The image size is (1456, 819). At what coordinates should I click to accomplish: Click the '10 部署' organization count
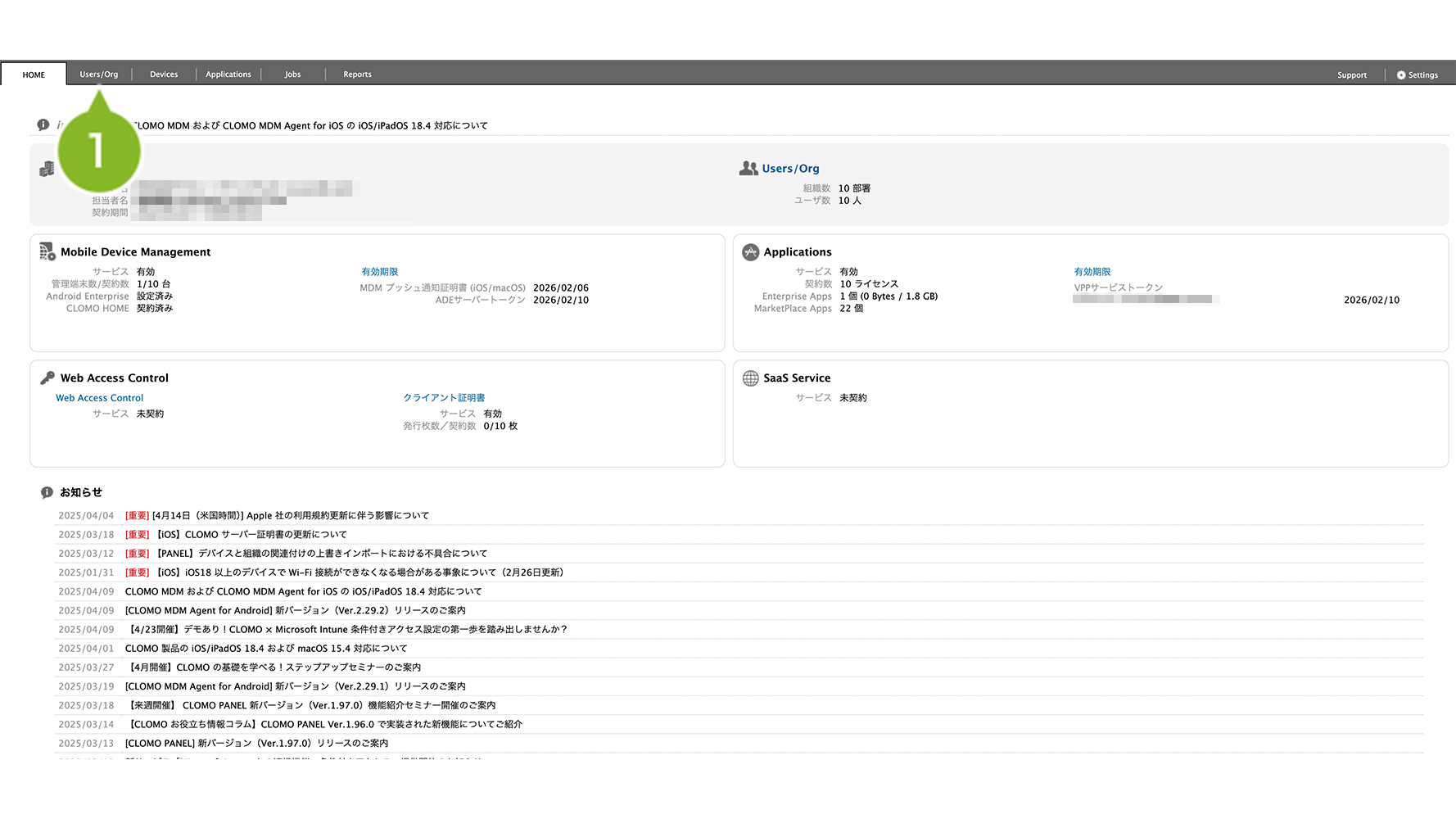tap(854, 188)
